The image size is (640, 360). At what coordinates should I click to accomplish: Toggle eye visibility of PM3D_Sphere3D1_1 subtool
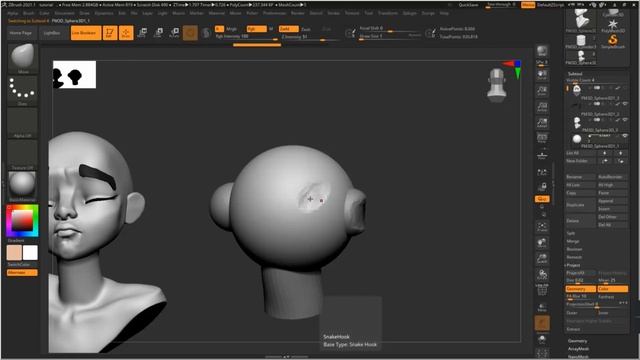(x=625, y=136)
